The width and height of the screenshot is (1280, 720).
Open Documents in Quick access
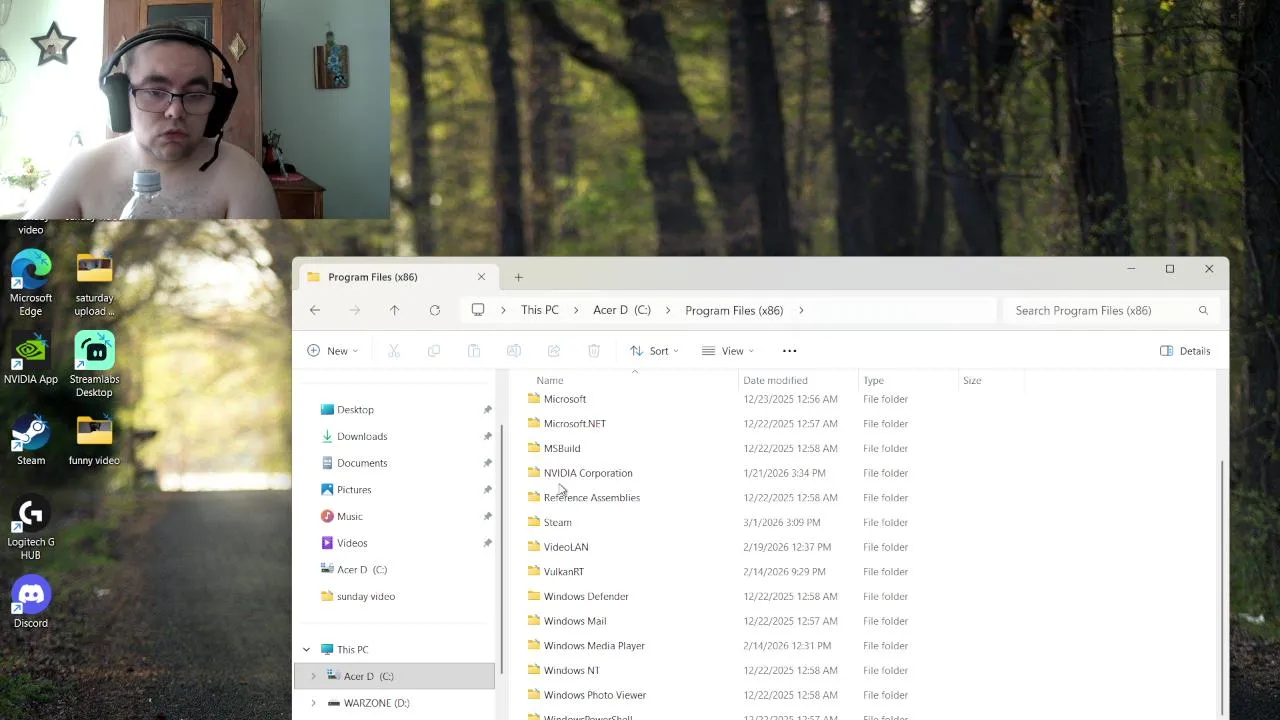pos(362,463)
